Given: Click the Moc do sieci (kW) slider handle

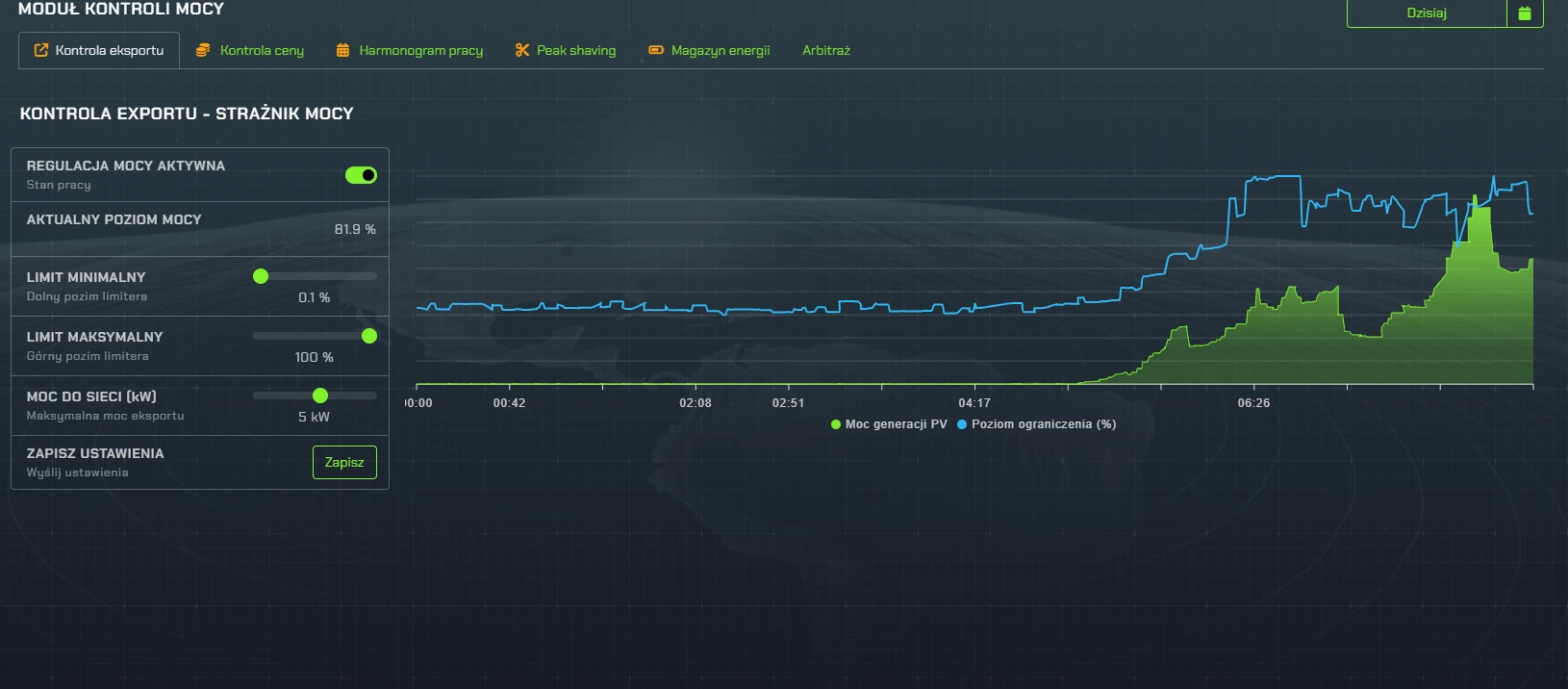Looking at the screenshot, I should click(x=320, y=396).
